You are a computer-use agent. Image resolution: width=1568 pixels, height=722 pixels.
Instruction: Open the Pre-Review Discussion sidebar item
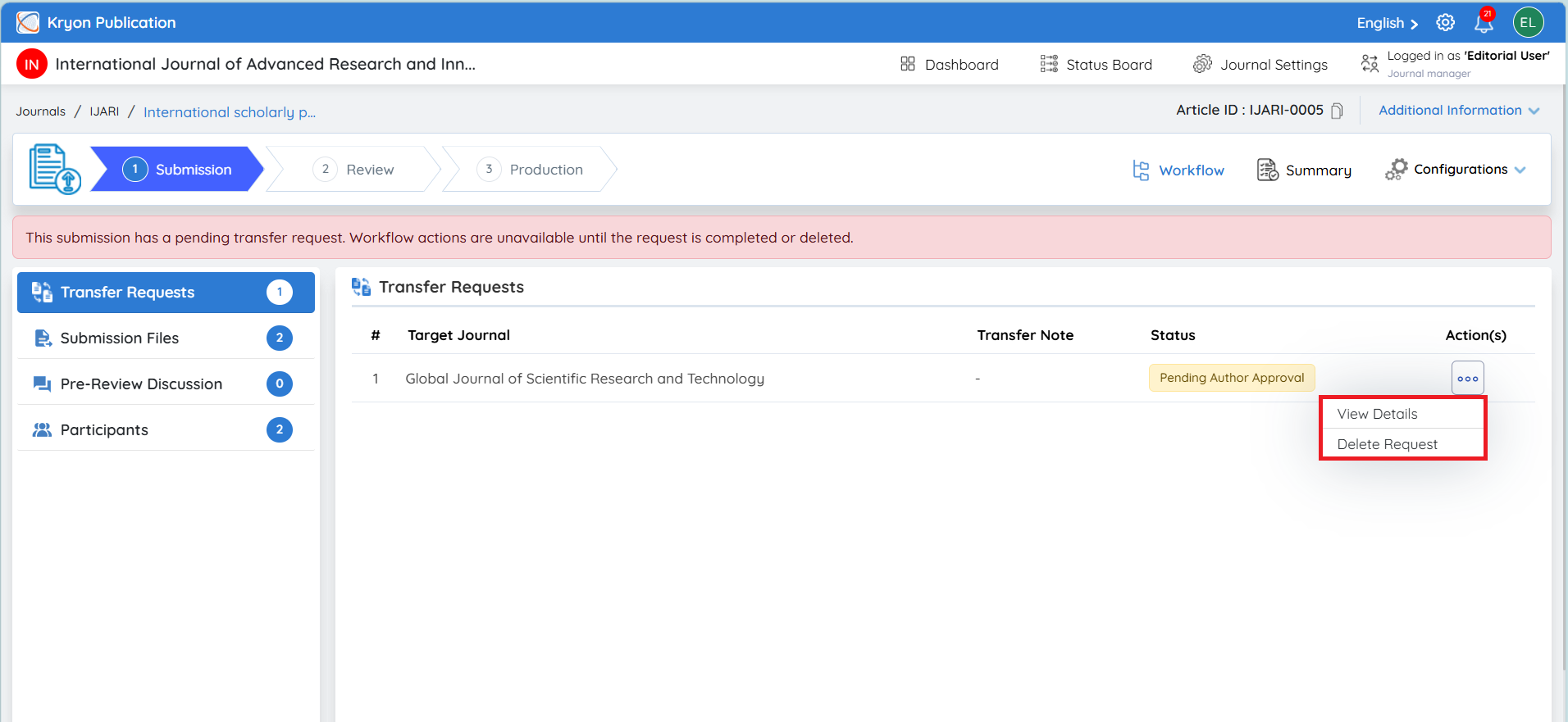click(166, 384)
